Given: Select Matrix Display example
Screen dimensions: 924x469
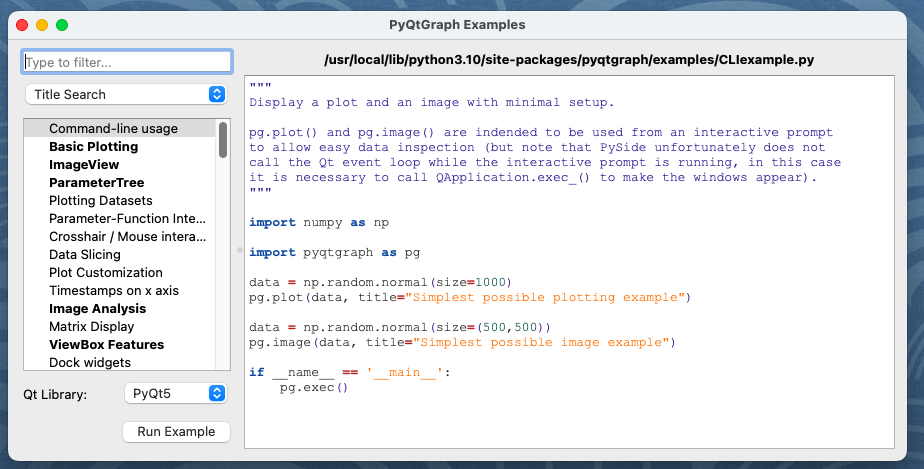Looking at the screenshot, I should click(x=120, y=326).
